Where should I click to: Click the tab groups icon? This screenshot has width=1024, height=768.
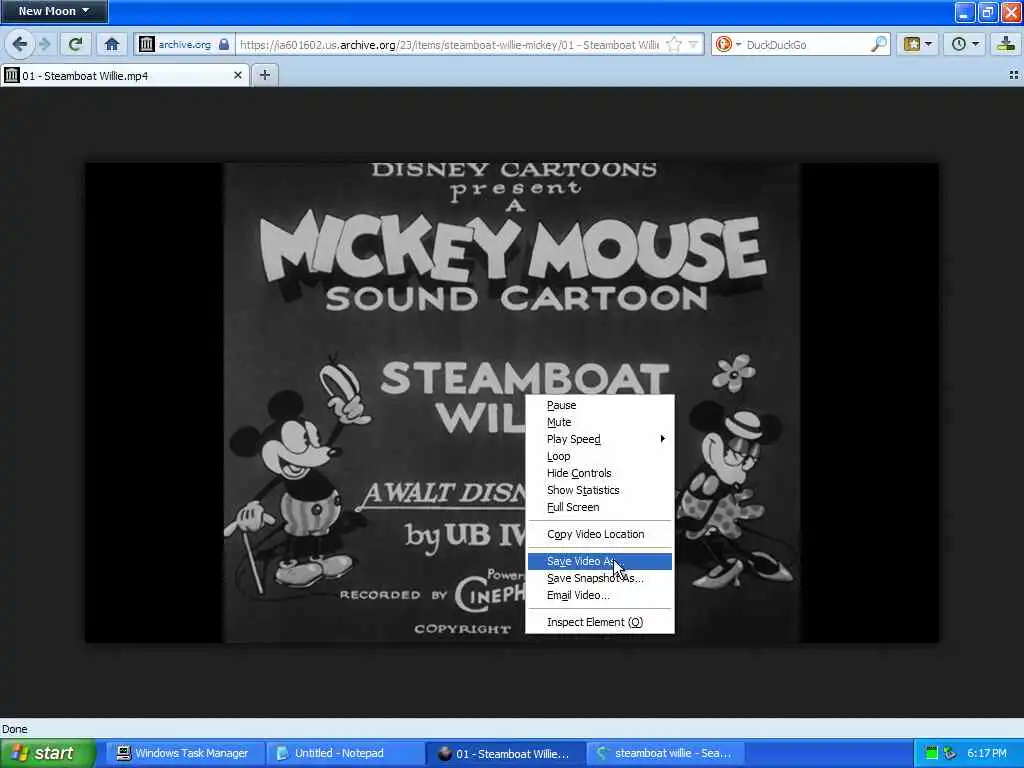click(x=1014, y=75)
